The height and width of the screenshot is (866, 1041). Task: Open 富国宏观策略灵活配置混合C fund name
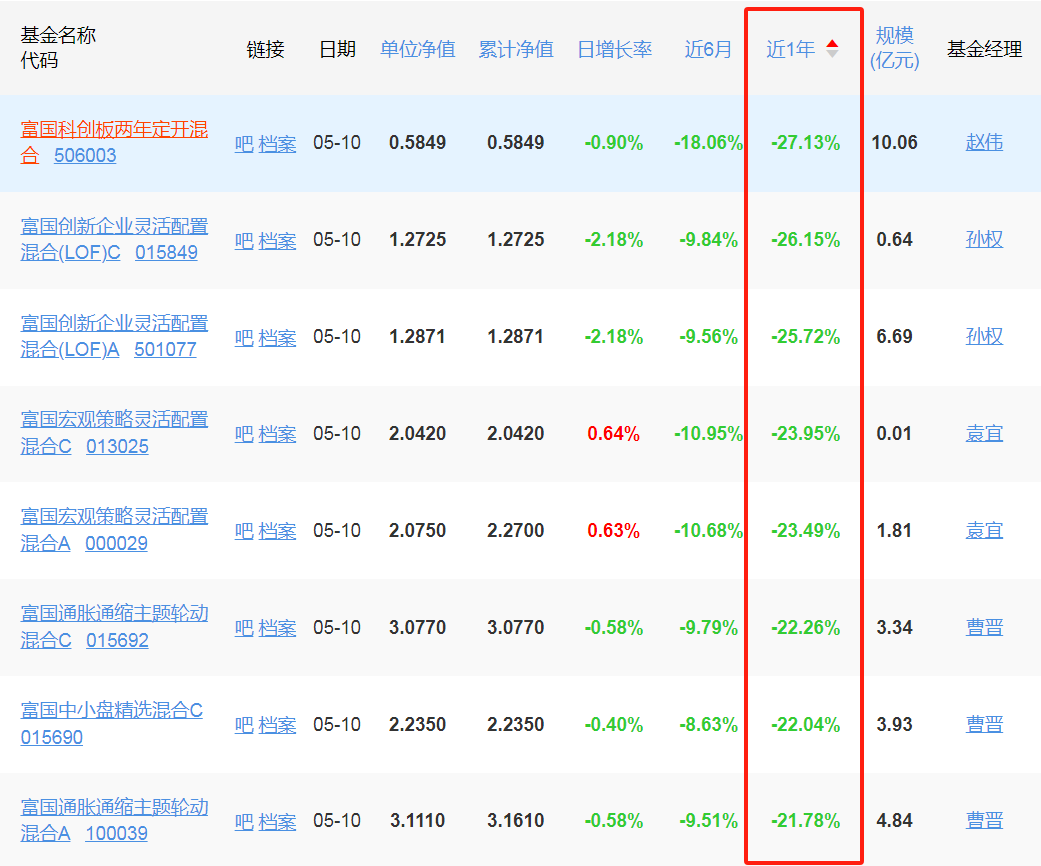coord(114,432)
